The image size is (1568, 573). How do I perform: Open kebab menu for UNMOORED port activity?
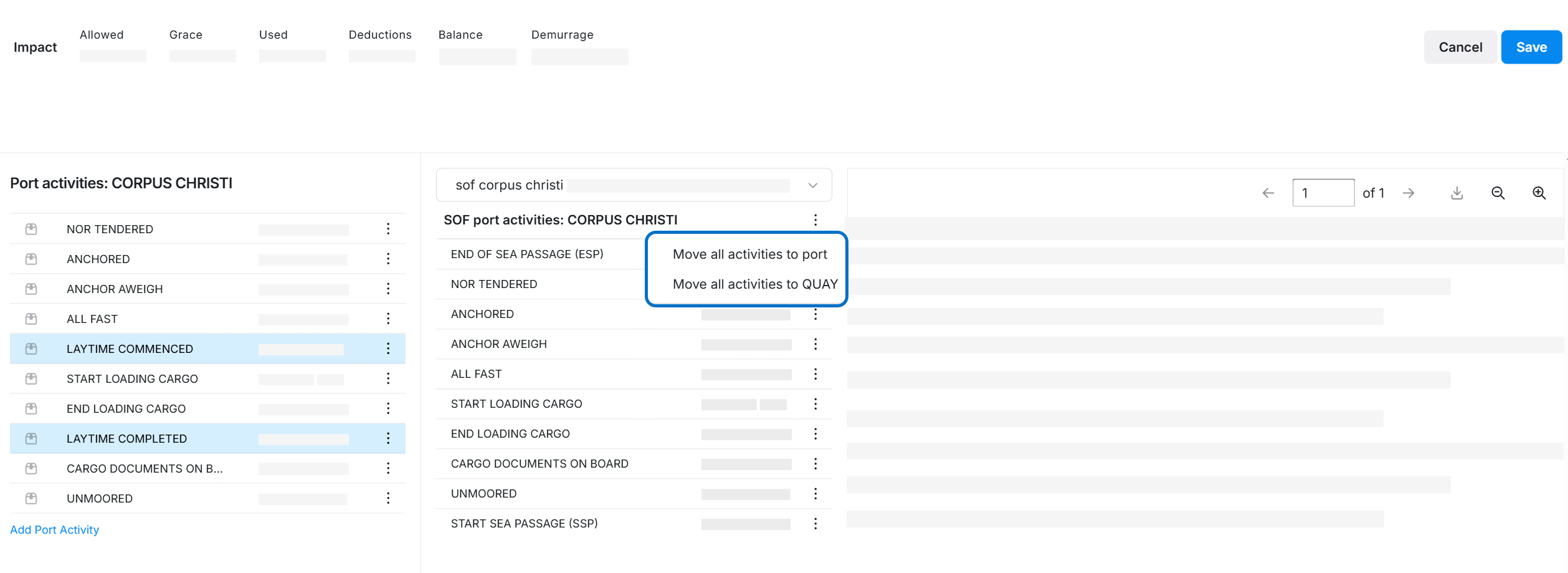388,498
